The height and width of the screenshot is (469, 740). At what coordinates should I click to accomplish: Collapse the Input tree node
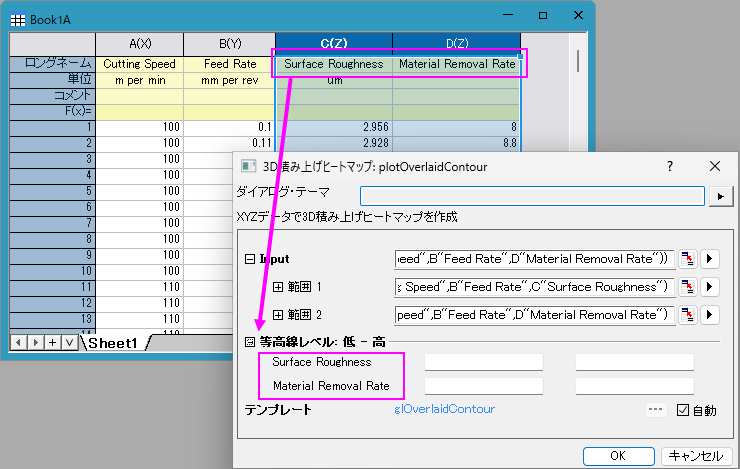pos(250,259)
